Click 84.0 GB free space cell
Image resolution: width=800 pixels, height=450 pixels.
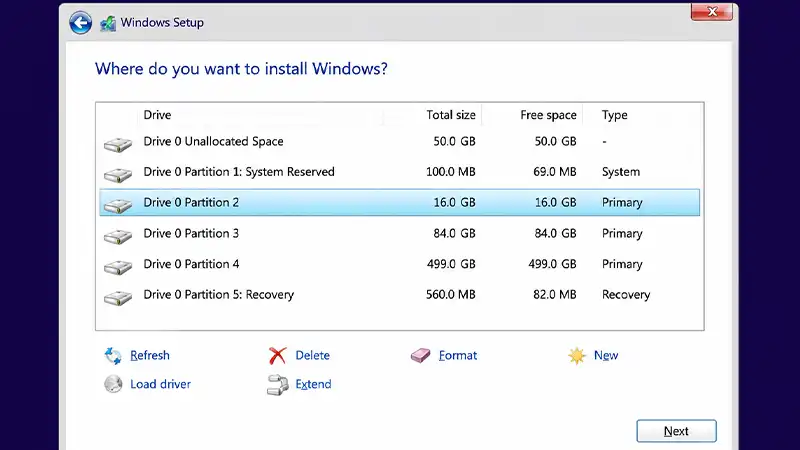pyautogui.click(x=555, y=233)
